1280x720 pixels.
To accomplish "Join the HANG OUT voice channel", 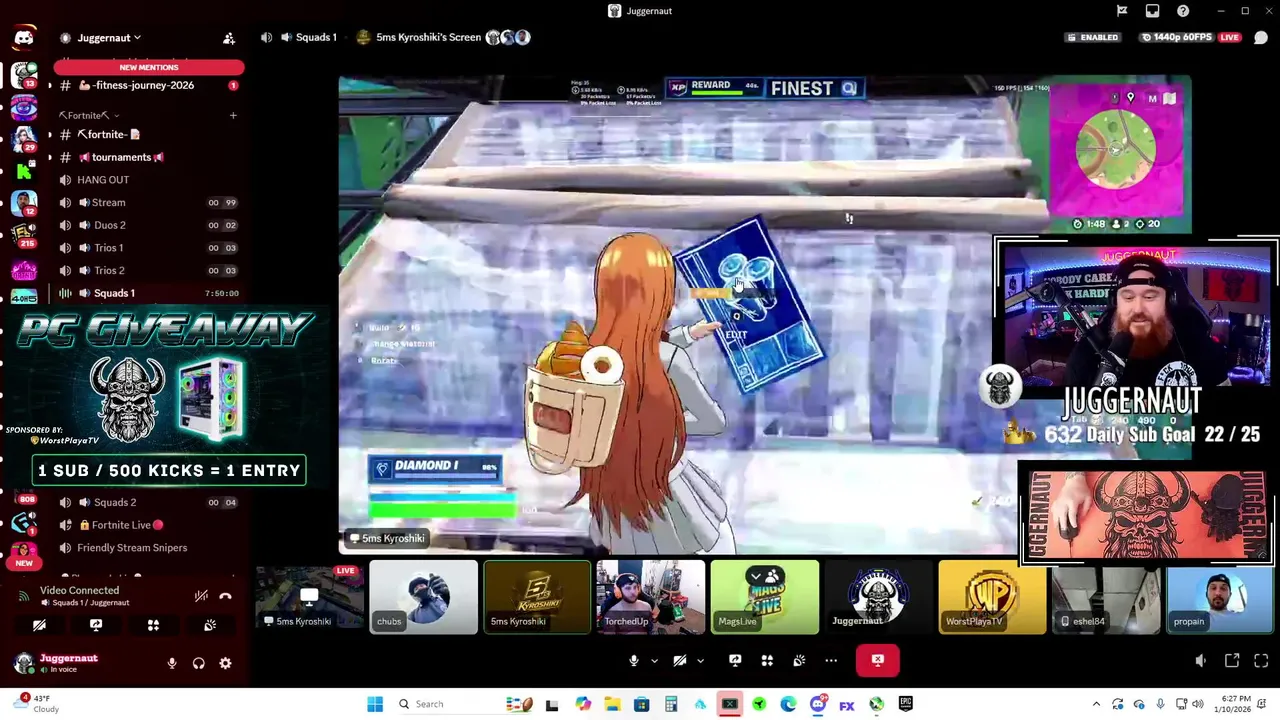I will coord(147,180).
